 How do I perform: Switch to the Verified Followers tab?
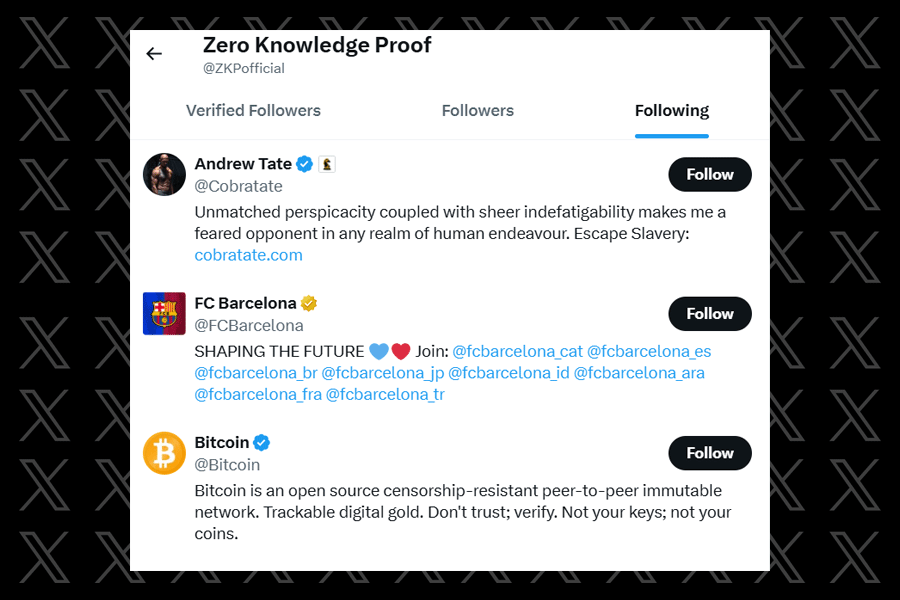pos(253,111)
